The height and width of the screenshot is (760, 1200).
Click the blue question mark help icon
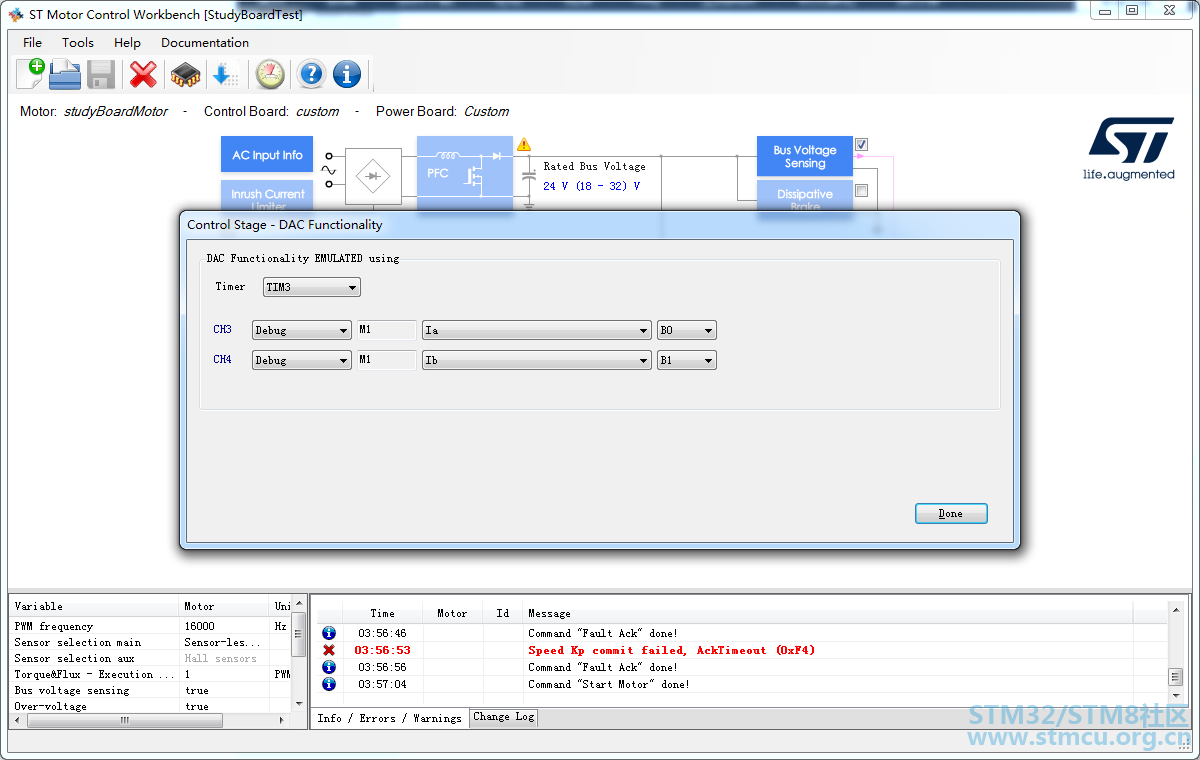pos(312,74)
